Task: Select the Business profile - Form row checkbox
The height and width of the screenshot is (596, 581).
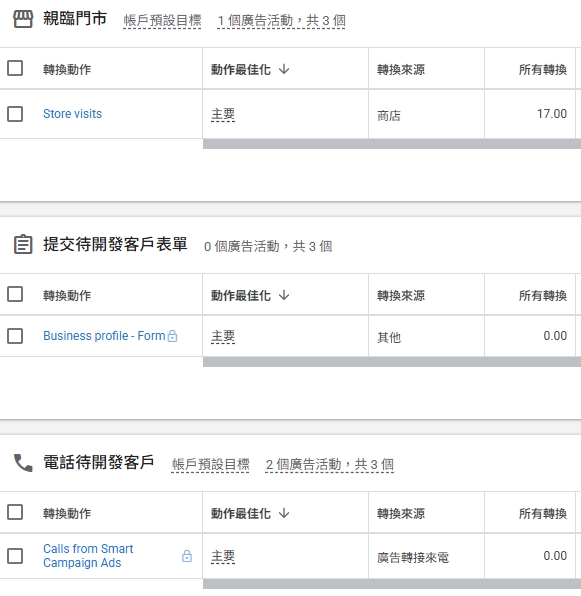Action: tap(15, 336)
